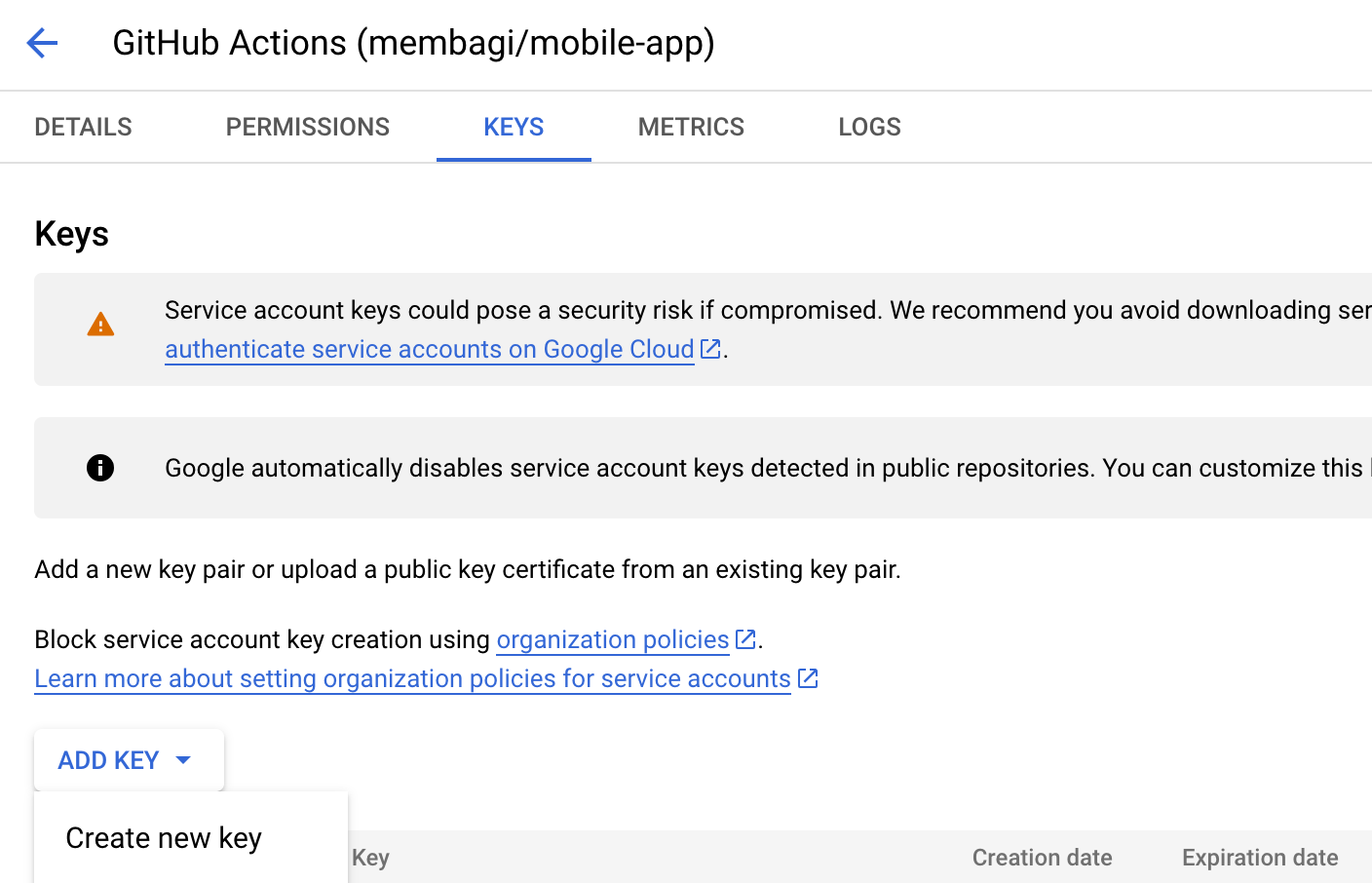Open the LOGS tab
This screenshot has width=1372, height=883.
coord(869,127)
